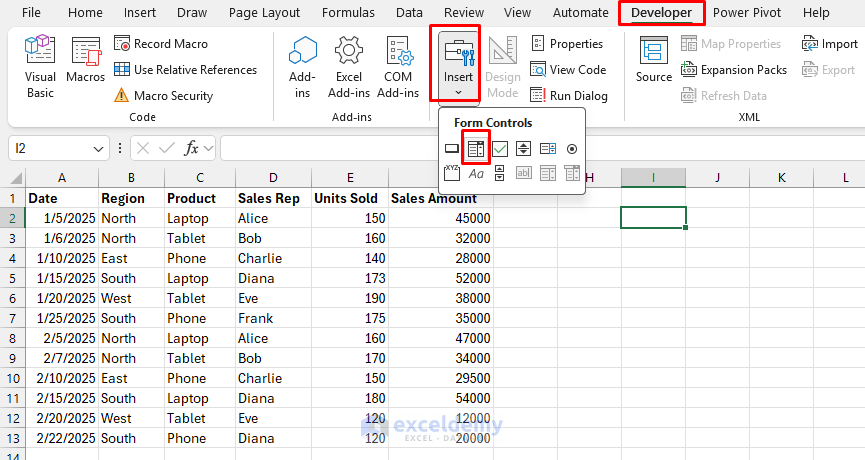Select column D header
865x460 pixels.
[273, 178]
